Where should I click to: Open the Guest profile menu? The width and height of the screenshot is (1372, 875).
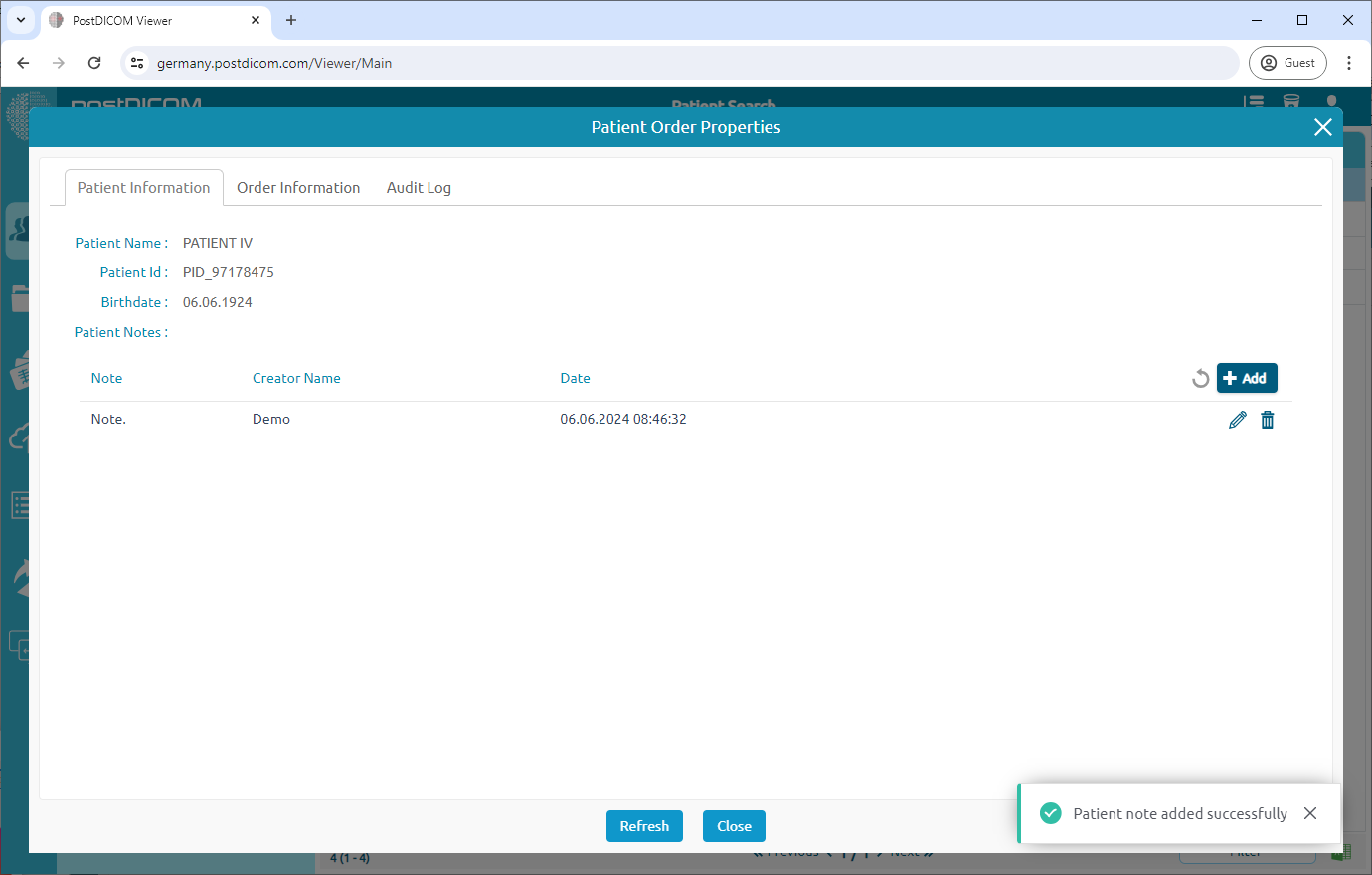pos(1287,63)
